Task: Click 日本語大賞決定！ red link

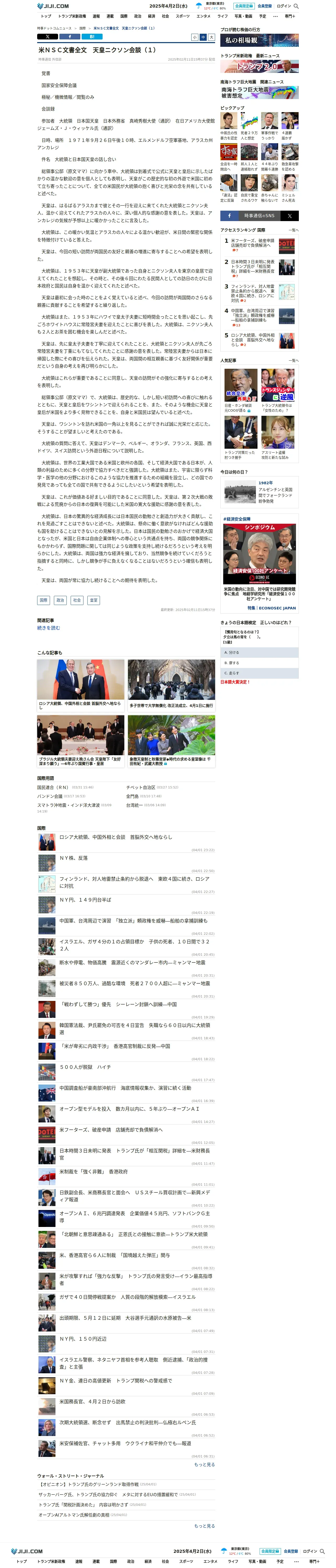Action: (235, 682)
